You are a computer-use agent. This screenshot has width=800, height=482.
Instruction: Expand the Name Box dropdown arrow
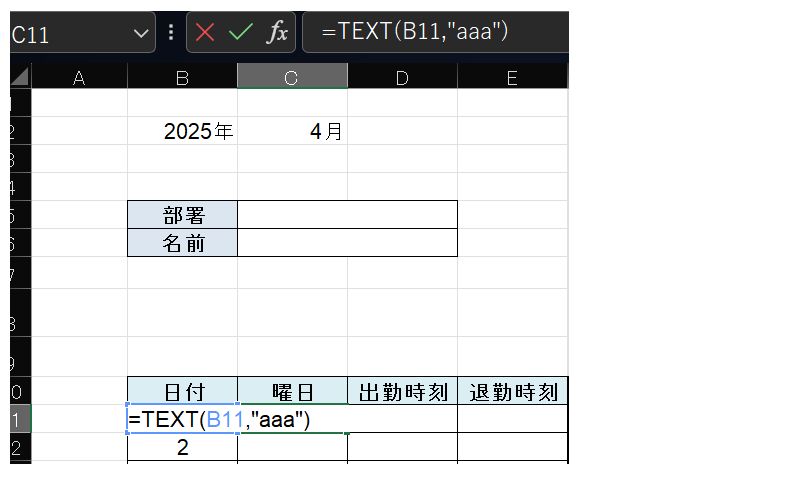click(x=139, y=33)
